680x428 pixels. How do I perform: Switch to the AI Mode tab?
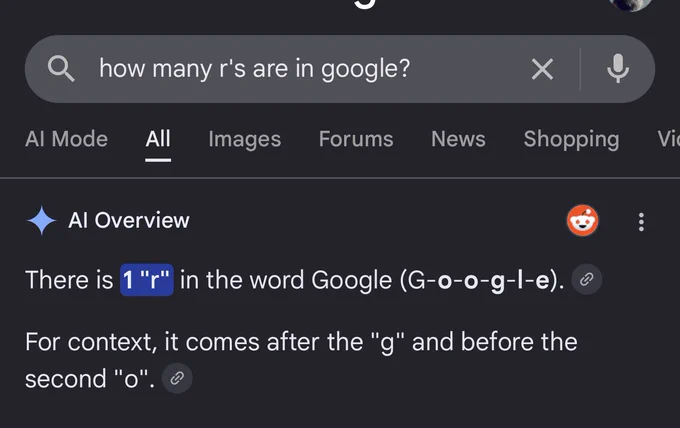66,139
